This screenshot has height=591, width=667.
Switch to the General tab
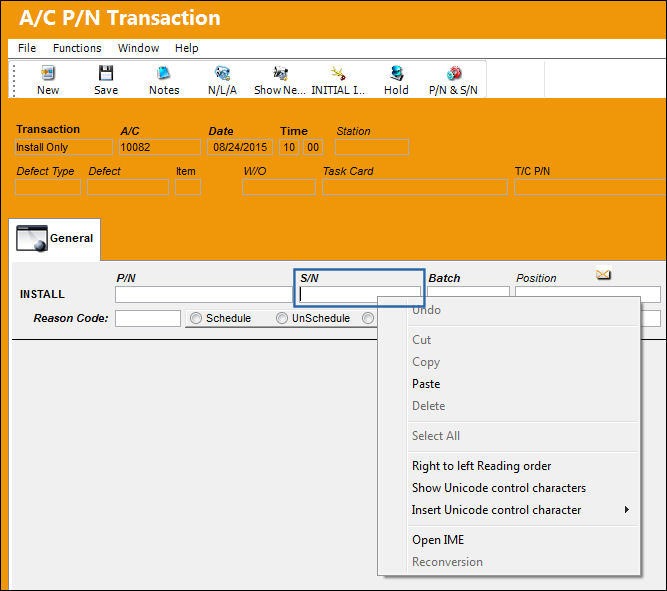click(54, 238)
